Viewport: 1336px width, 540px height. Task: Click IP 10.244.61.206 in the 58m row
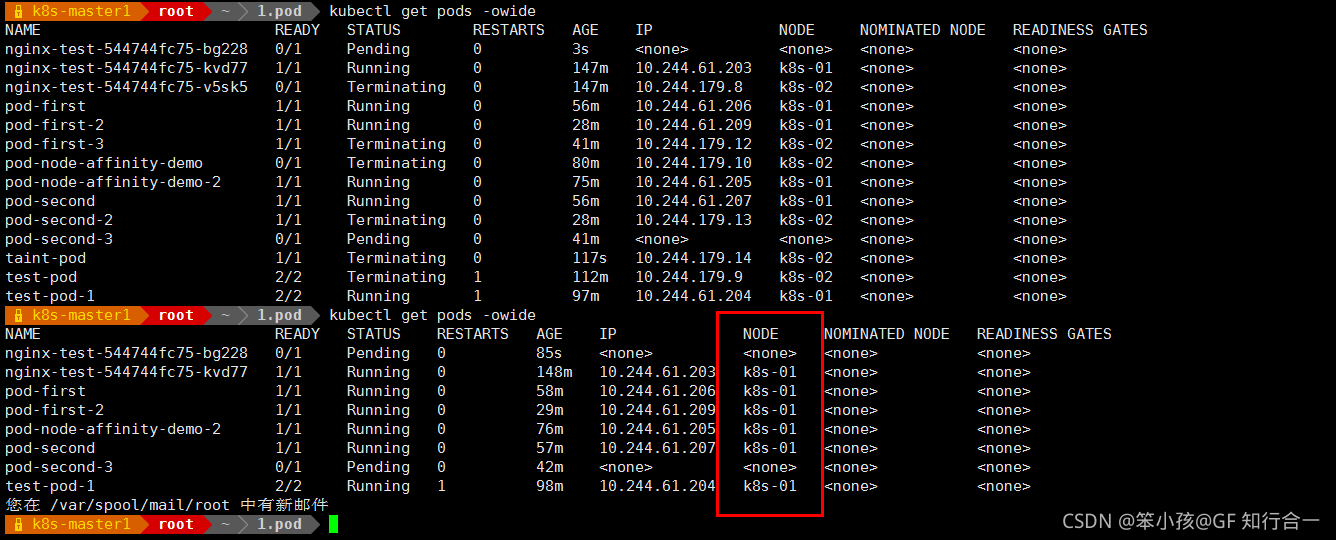pyautogui.click(x=657, y=391)
